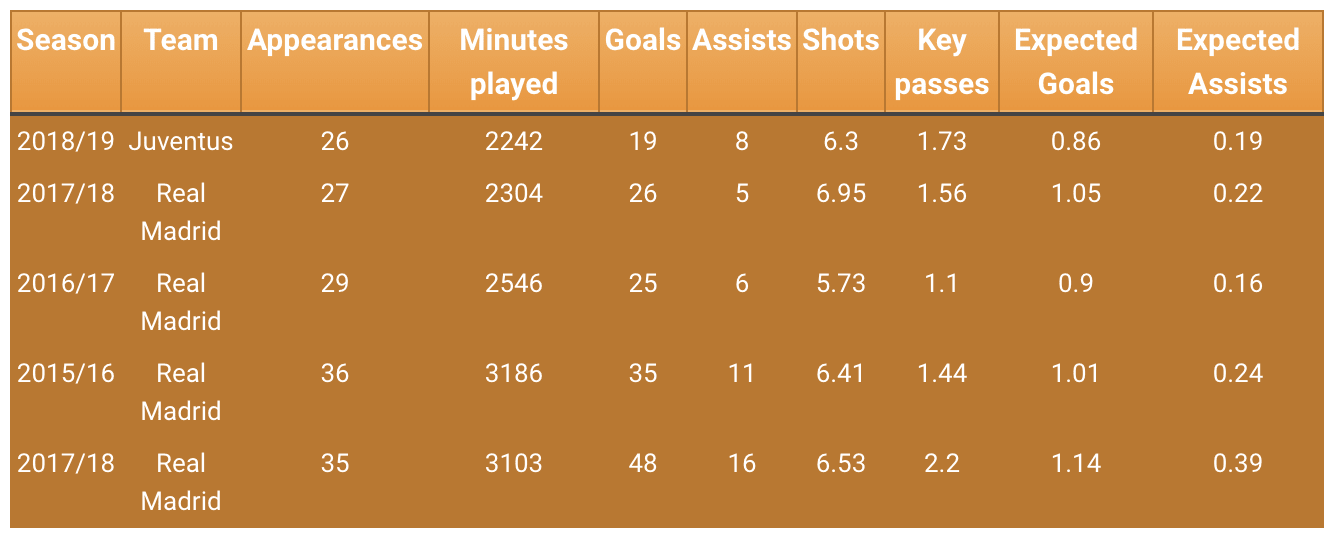Click the 2018/19 season cell
This screenshot has width=1336, height=540.
(66, 141)
